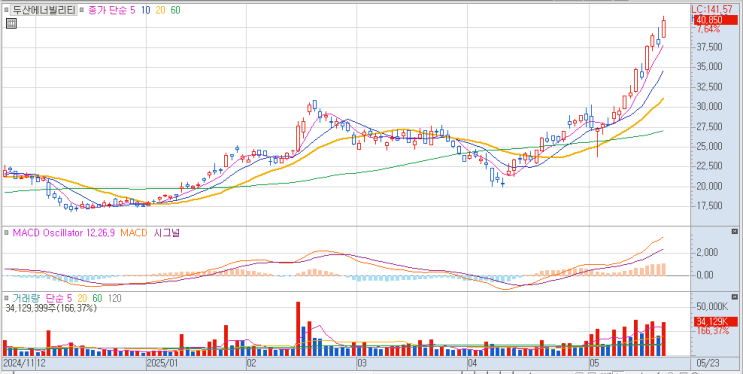Viewport: 743px width, 374px height.
Task: Select the orange MACD line label
Action: [133, 233]
